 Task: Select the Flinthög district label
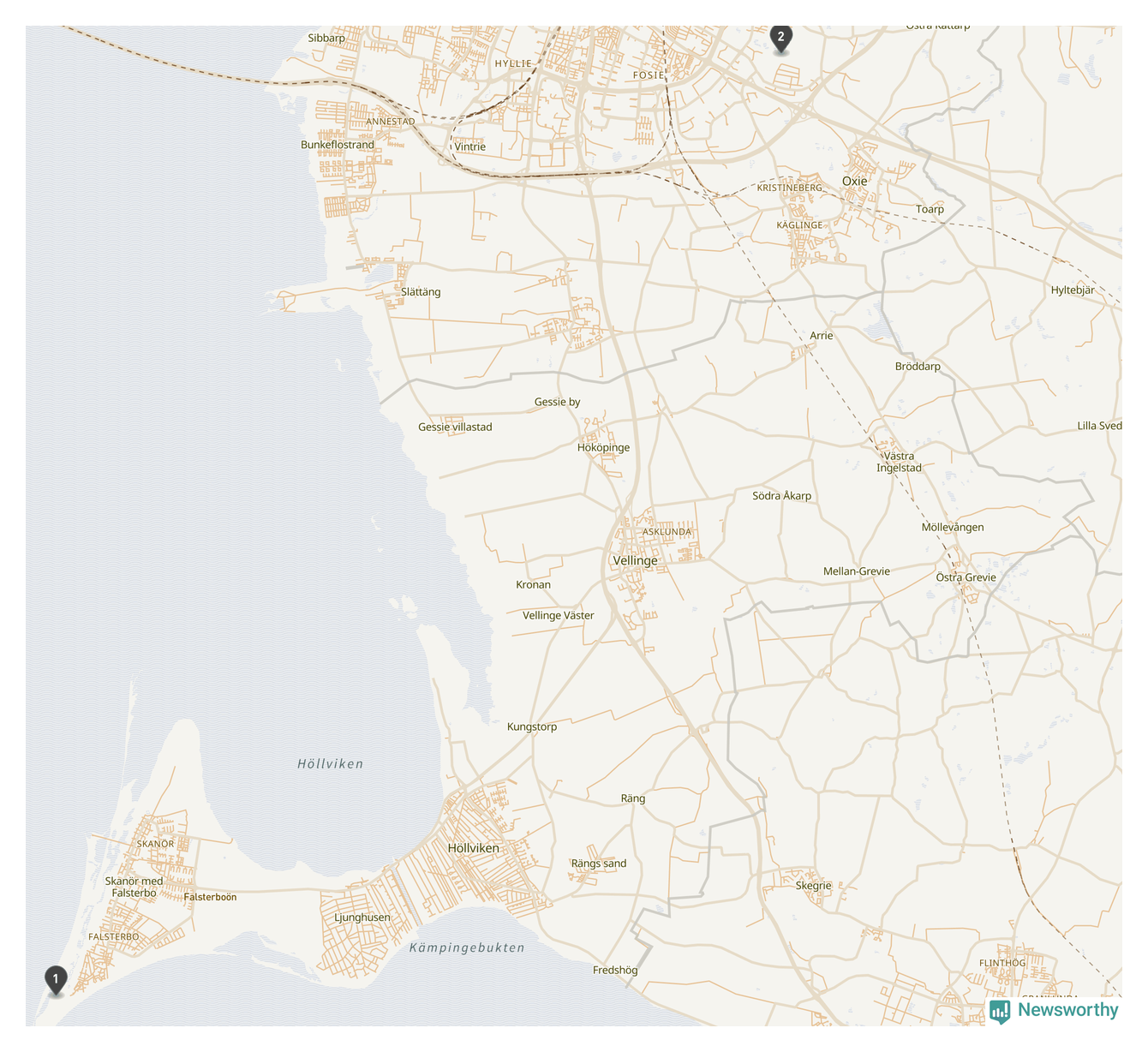(1002, 963)
